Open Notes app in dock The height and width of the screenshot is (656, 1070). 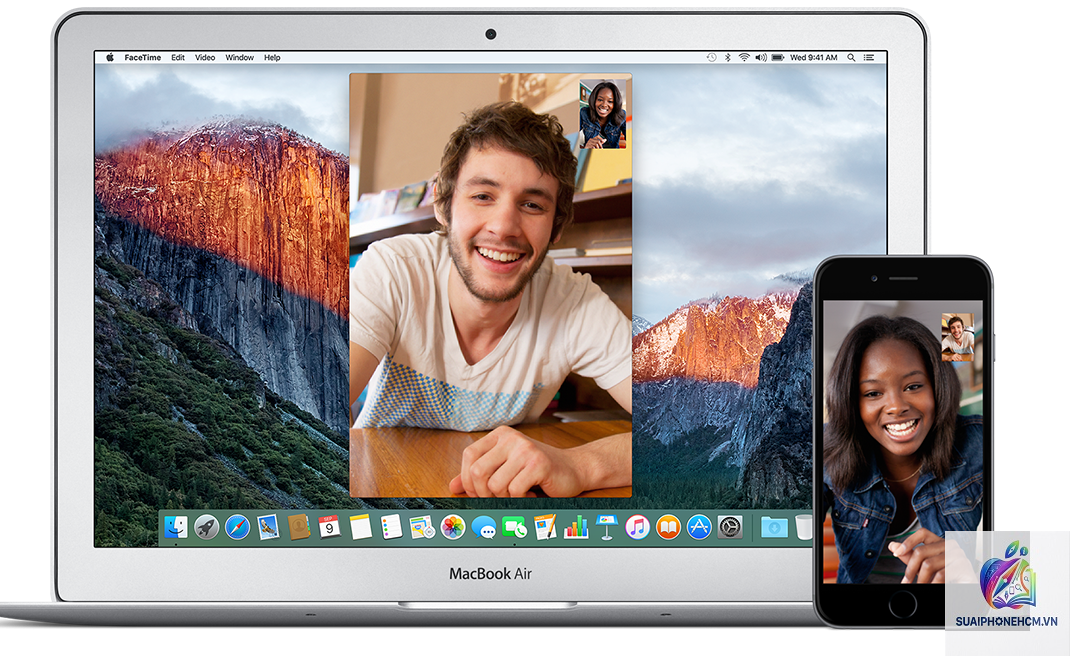pyautogui.click(x=360, y=527)
